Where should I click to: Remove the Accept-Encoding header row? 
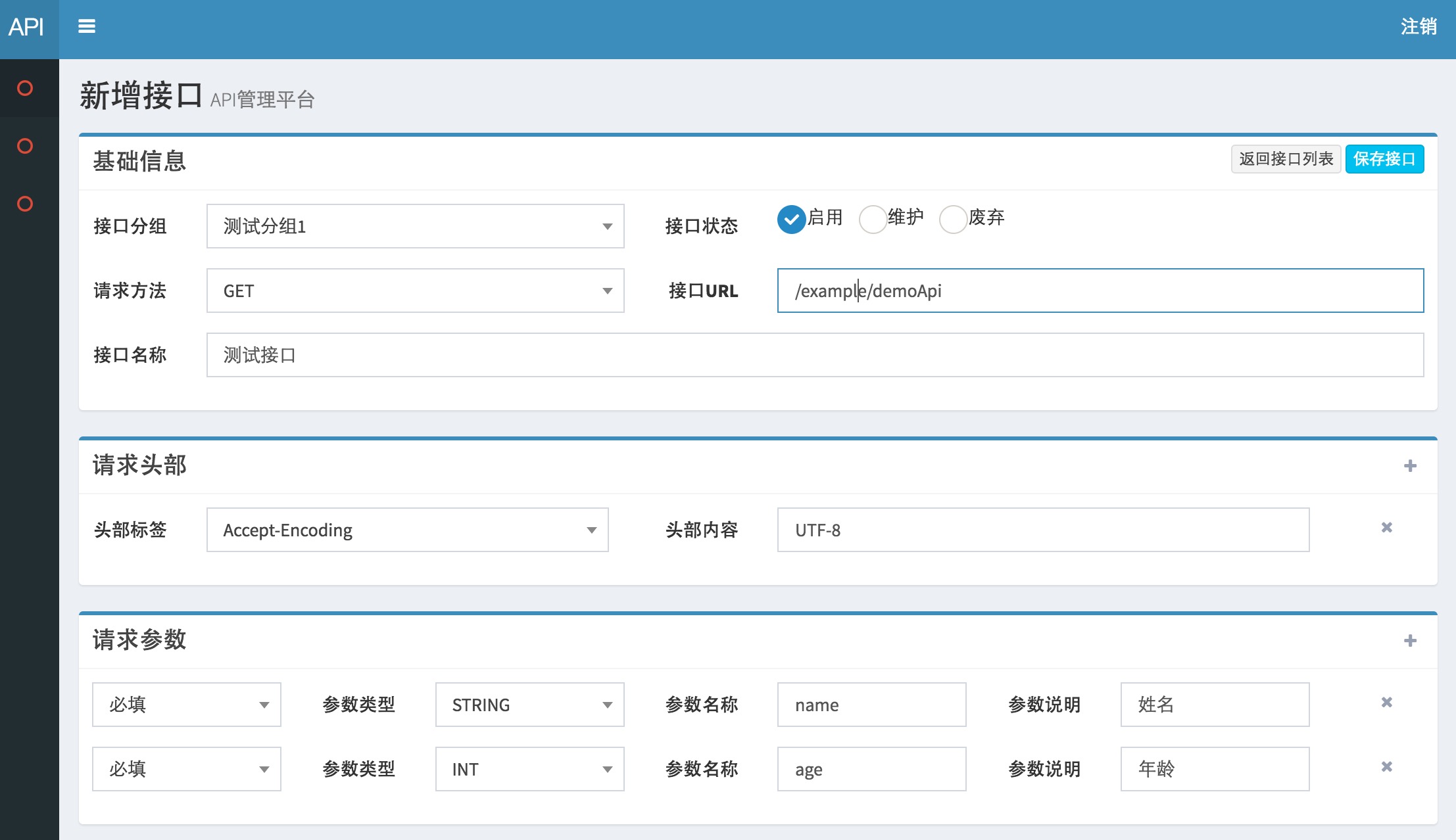pos(1387,528)
